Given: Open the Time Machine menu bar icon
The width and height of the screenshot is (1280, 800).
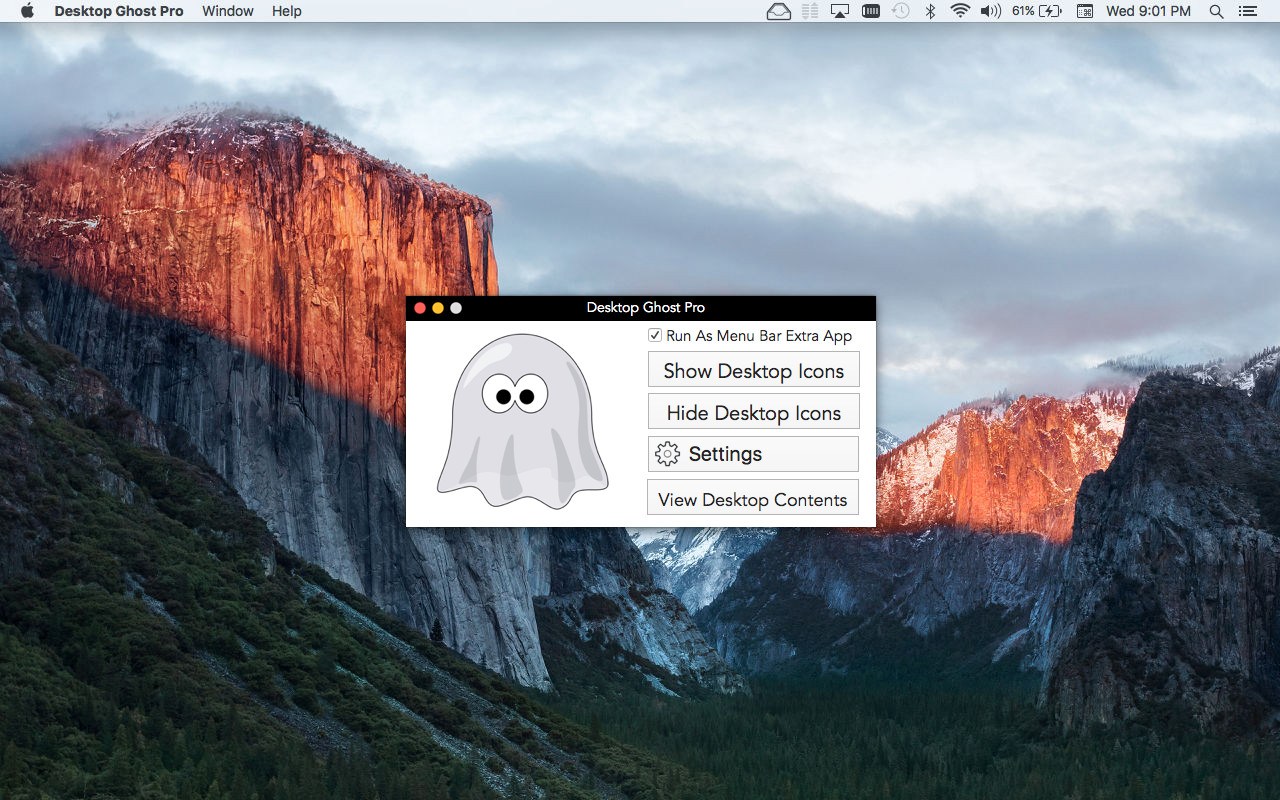Looking at the screenshot, I should [901, 11].
